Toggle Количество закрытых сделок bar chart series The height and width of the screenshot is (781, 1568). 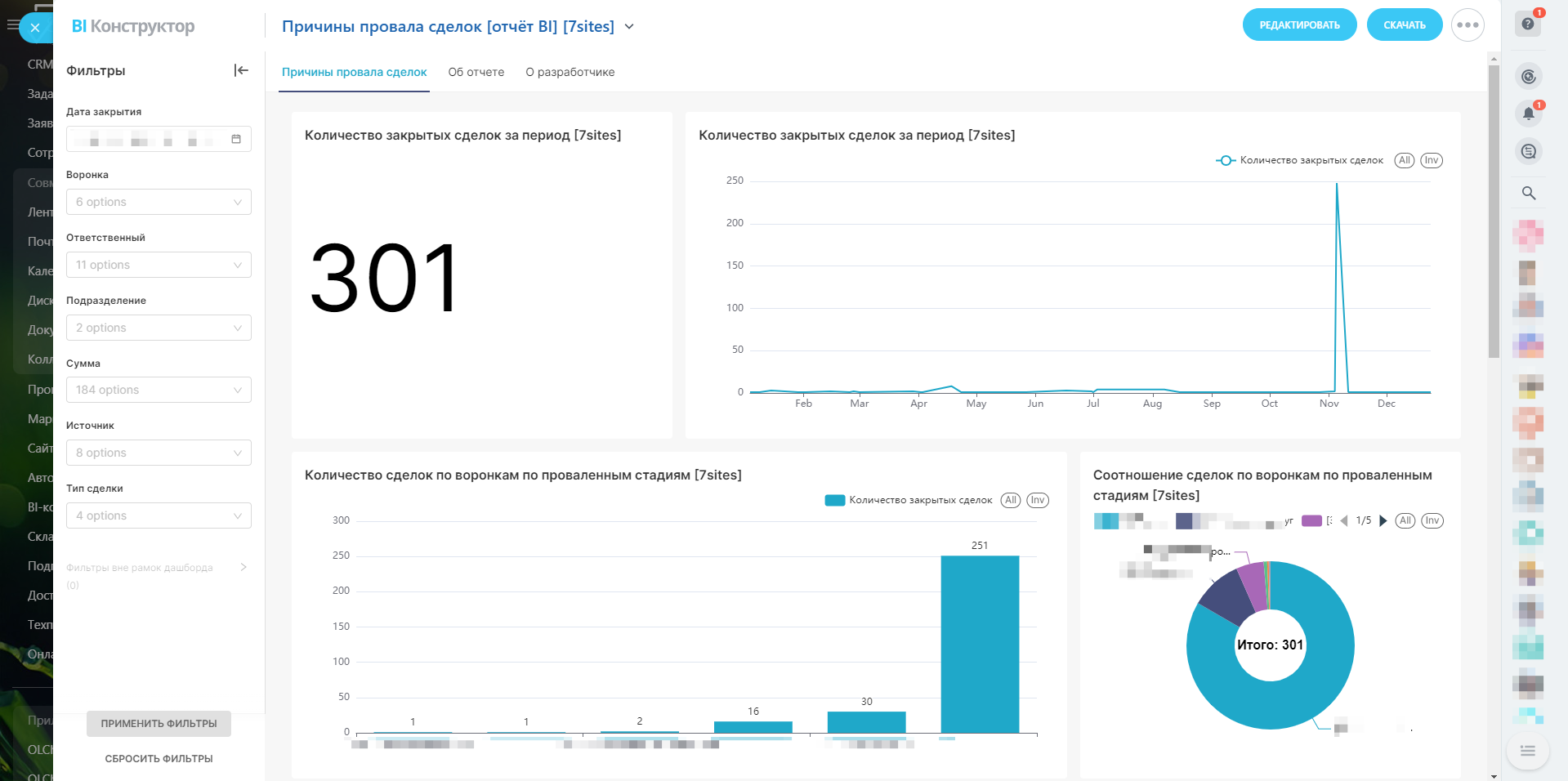pos(909,500)
